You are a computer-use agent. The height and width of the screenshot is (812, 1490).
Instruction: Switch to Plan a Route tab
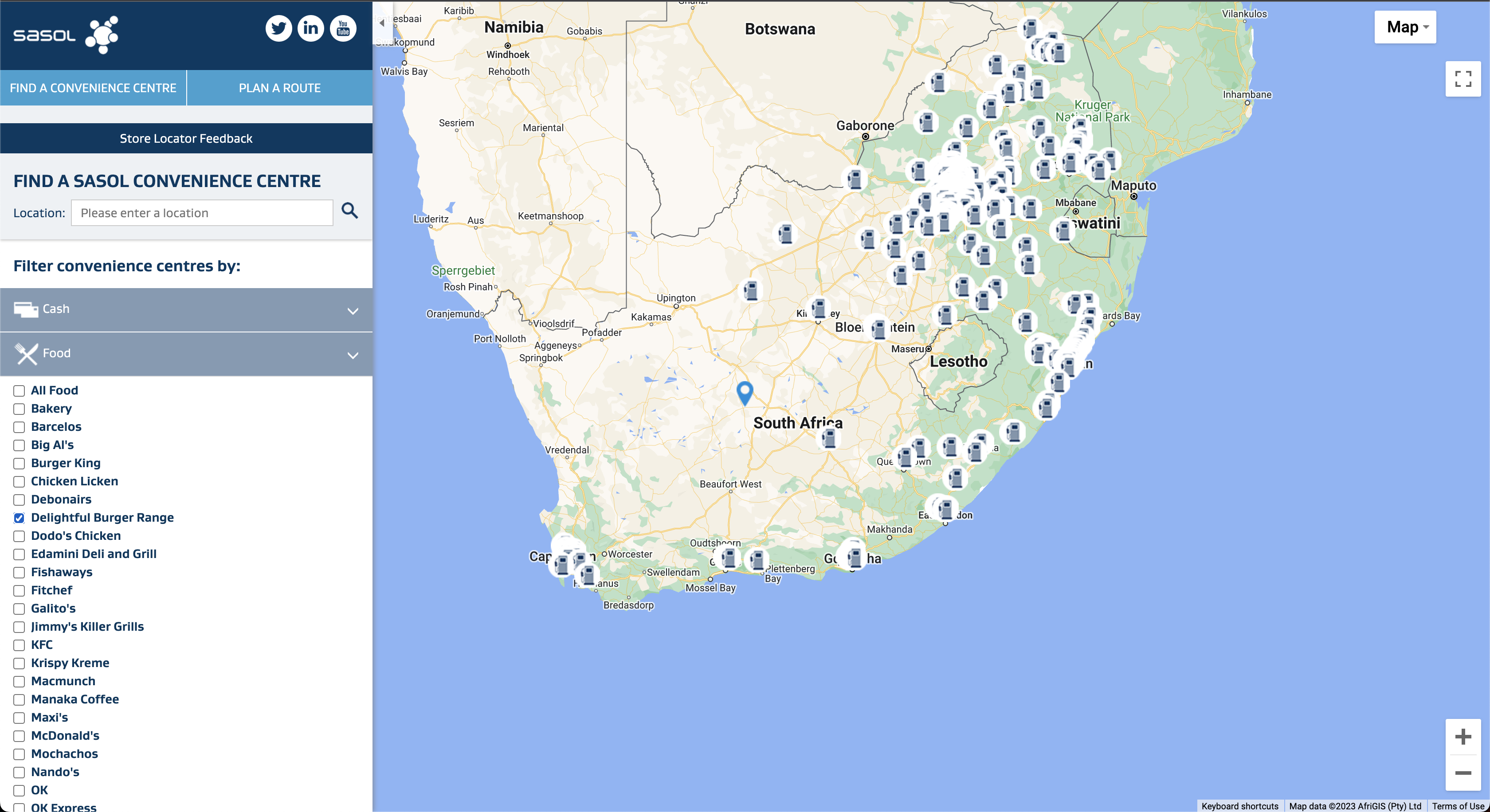pyautogui.click(x=279, y=88)
